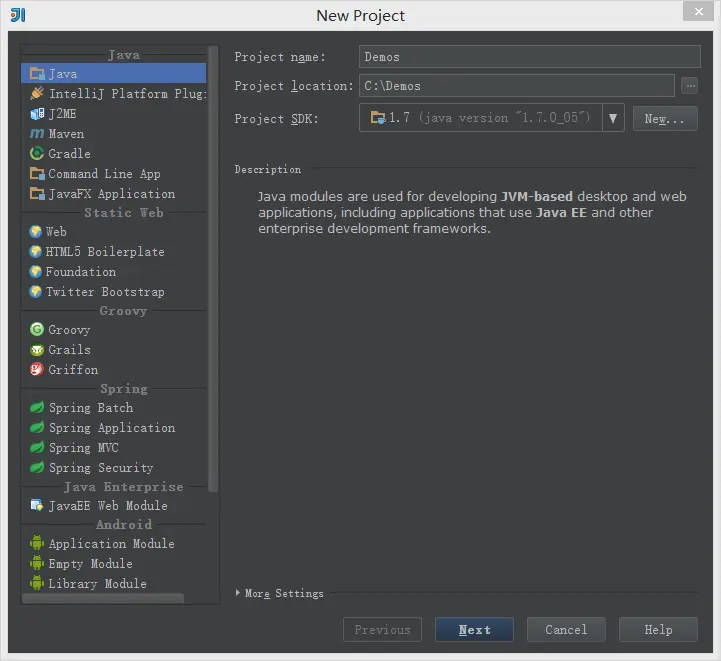721x661 pixels.
Task: Open the Project SDK dropdown arrow
Action: click(x=613, y=118)
